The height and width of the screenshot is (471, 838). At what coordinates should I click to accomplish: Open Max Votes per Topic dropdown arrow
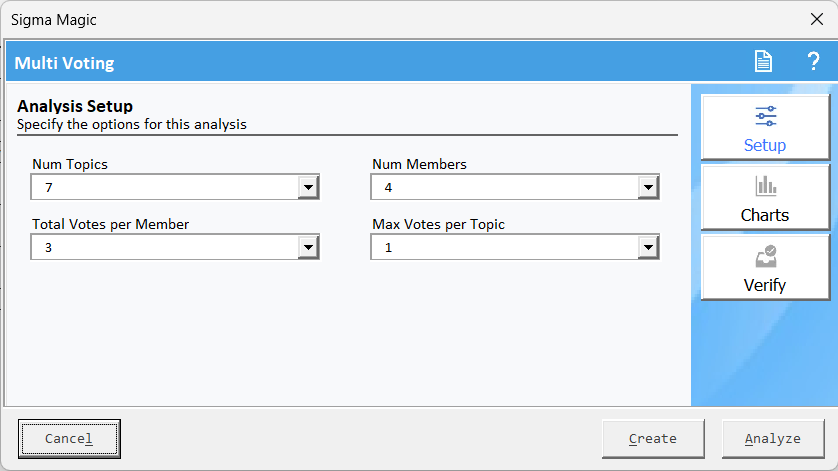pyautogui.click(x=648, y=247)
